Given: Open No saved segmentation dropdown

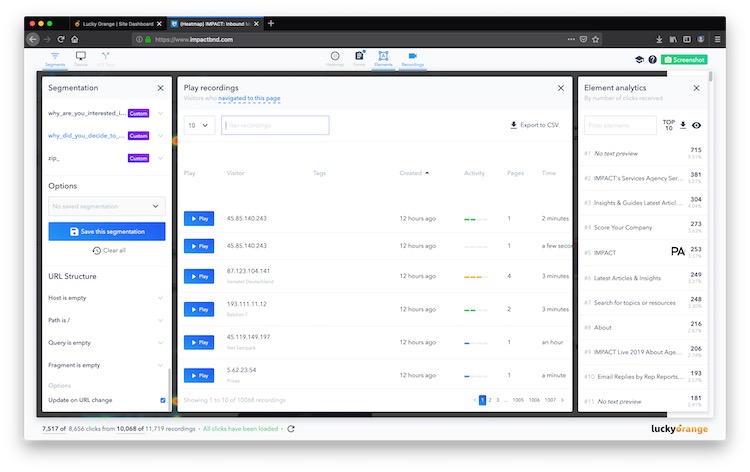Looking at the screenshot, I should [x=107, y=206].
